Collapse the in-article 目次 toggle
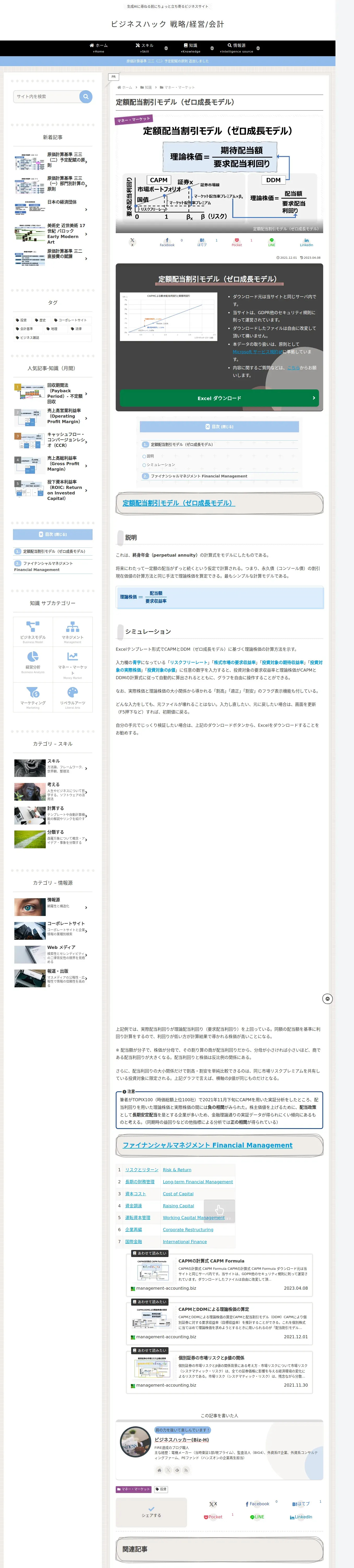 click(x=219, y=427)
